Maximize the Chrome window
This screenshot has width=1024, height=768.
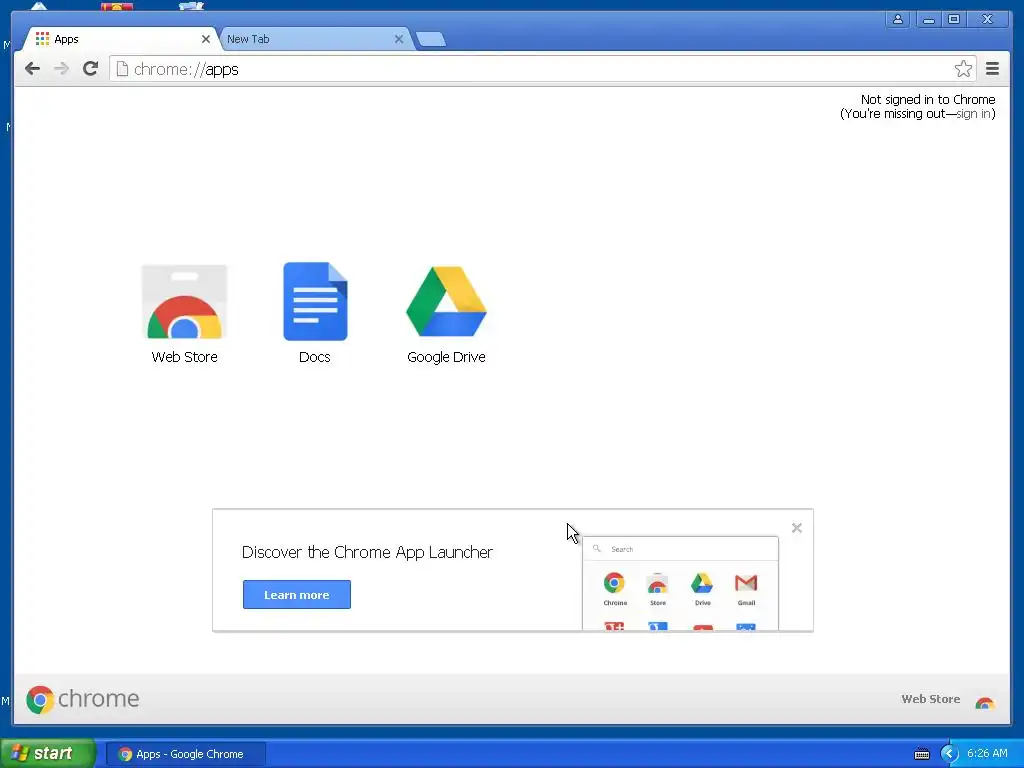954,19
